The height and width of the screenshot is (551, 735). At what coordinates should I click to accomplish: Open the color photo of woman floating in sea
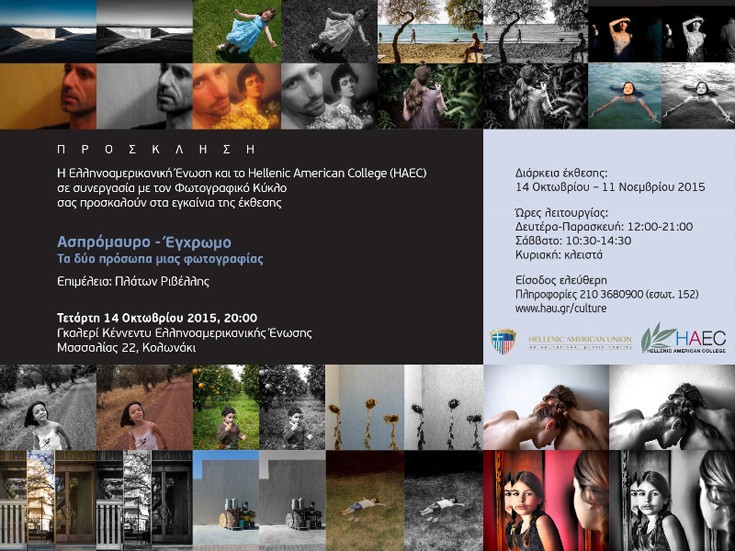(625, 96)
